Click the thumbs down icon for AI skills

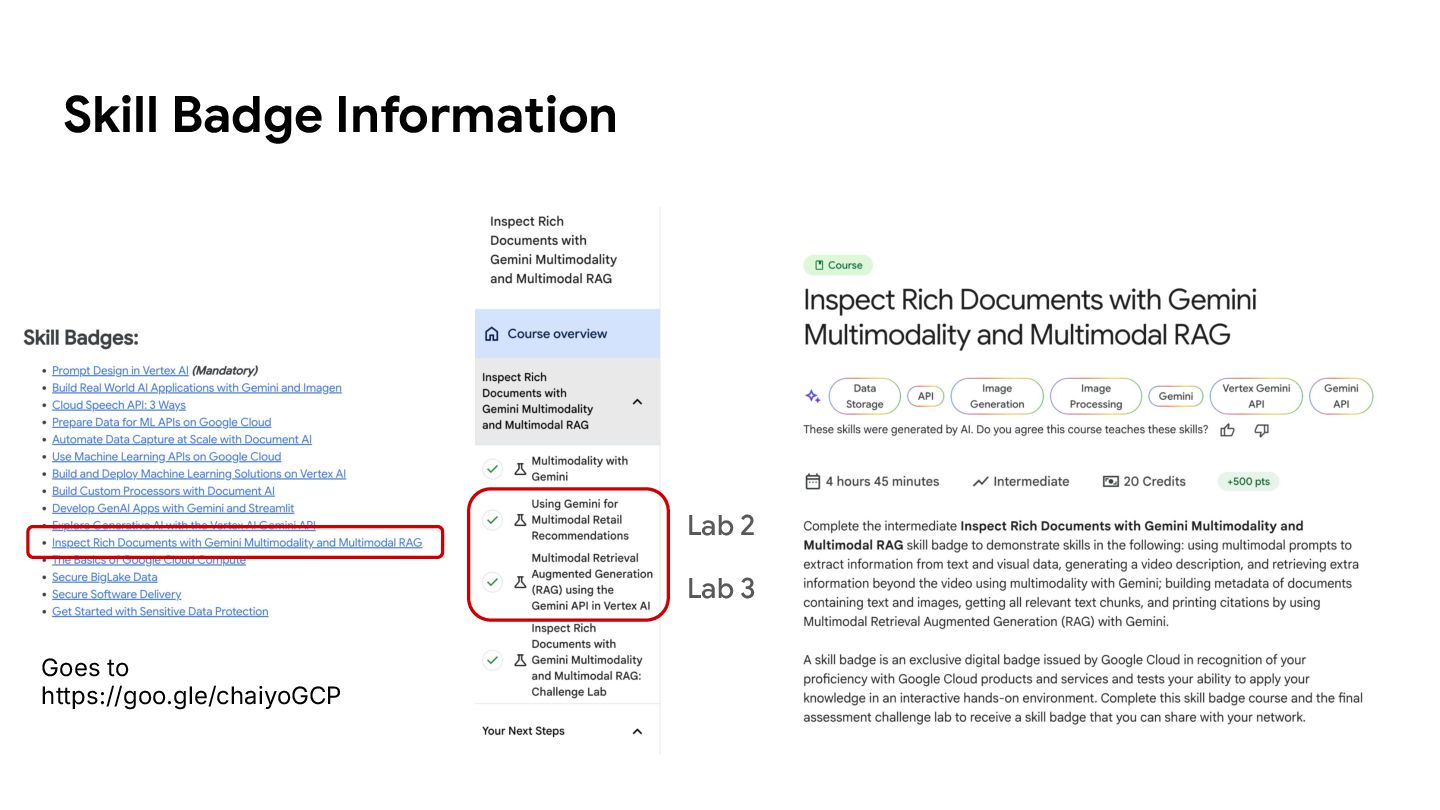coord(1261,430)
